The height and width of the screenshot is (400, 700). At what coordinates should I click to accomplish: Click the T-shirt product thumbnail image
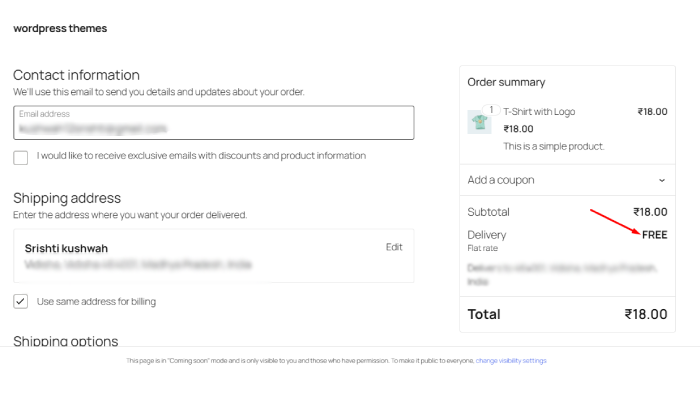pyautogui.click(x=479, y=123)
